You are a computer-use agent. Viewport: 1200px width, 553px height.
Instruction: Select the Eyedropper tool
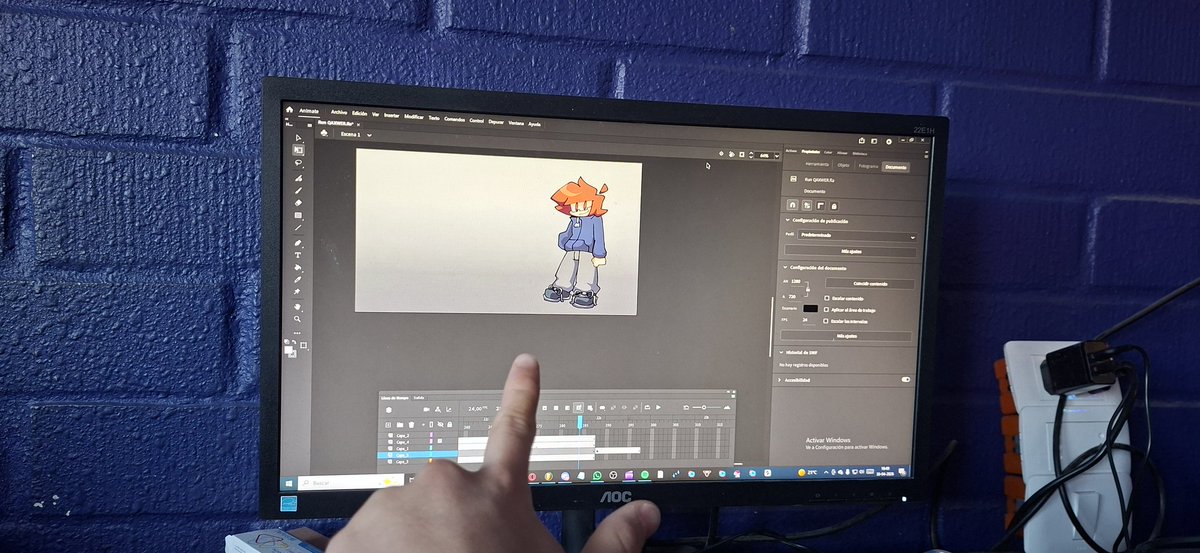coord(298,279)
